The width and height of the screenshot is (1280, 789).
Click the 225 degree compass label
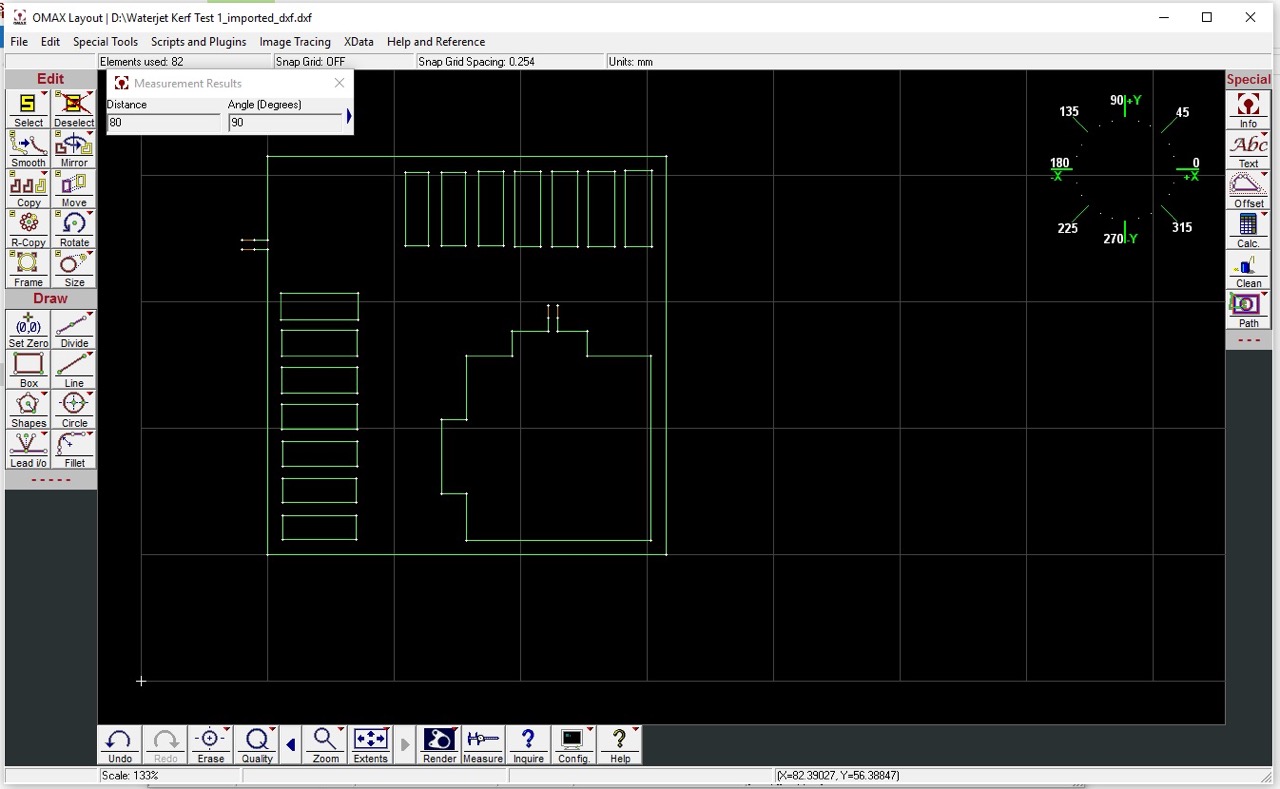(x=1068, y=228)
